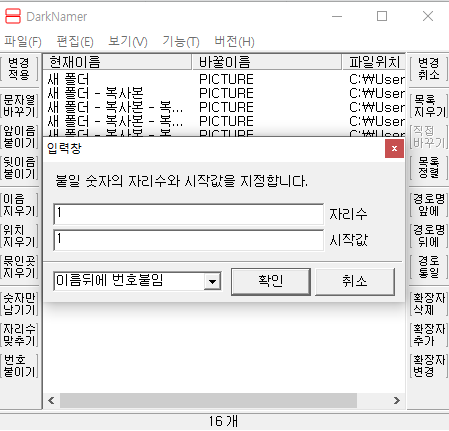
Task: Open the 기능(T) menu
Action: (181, 42)
